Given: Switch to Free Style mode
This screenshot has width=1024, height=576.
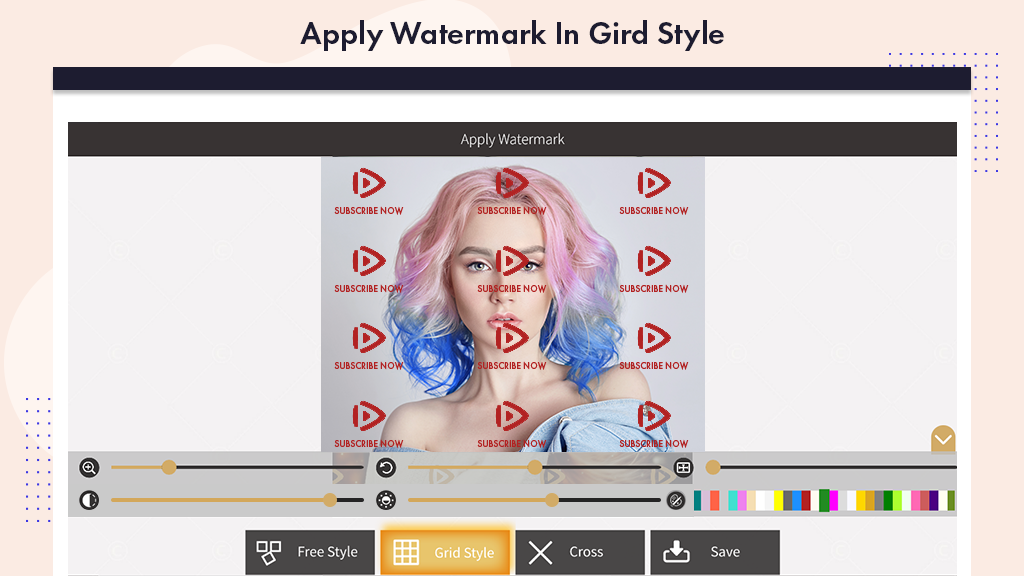Looking at the screenshot, I should point(310,552).
